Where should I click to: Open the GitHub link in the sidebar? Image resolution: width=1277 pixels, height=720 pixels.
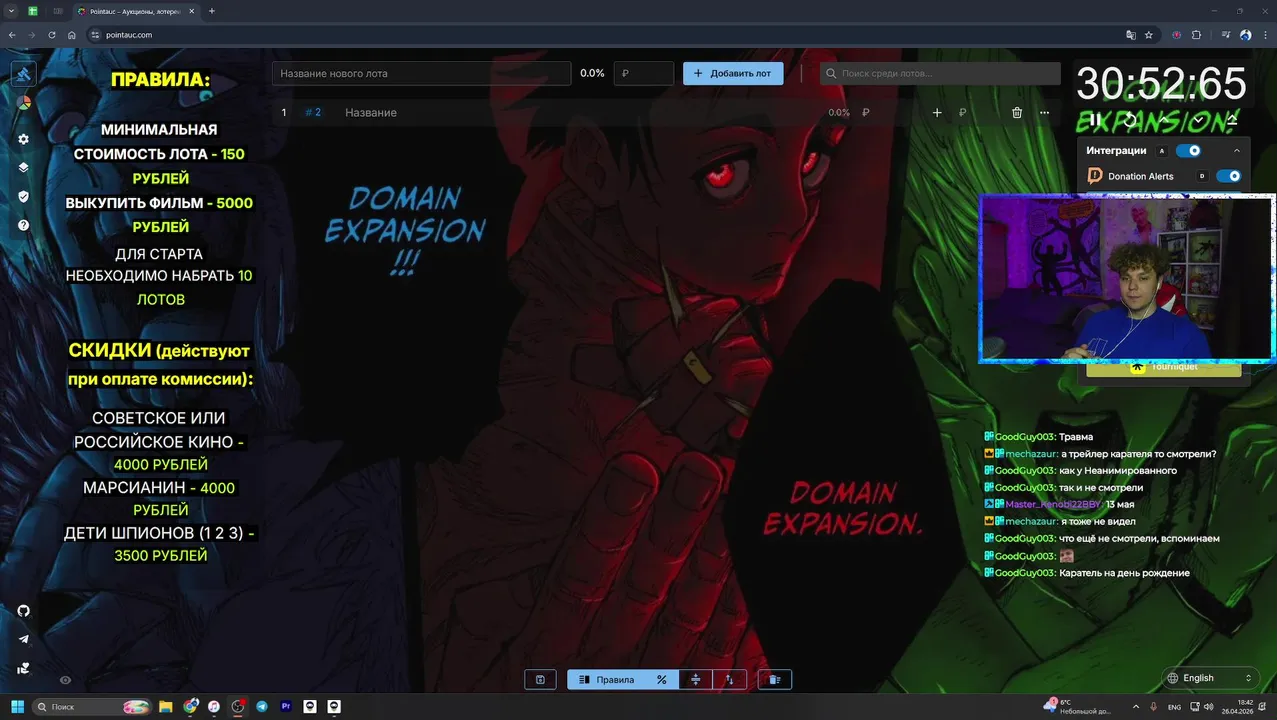pyautogui.click(x=24, y=611)
